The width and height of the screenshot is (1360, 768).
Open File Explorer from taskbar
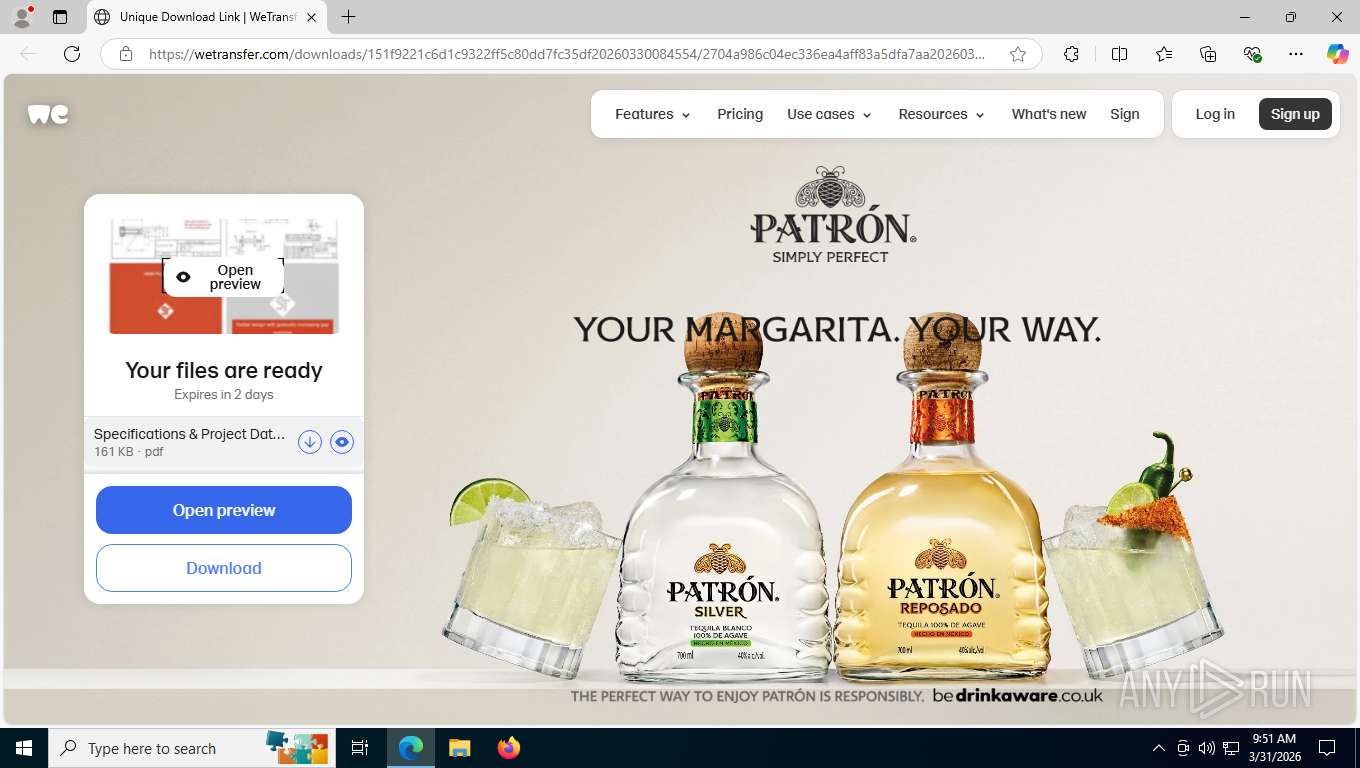tap(459, 748)
